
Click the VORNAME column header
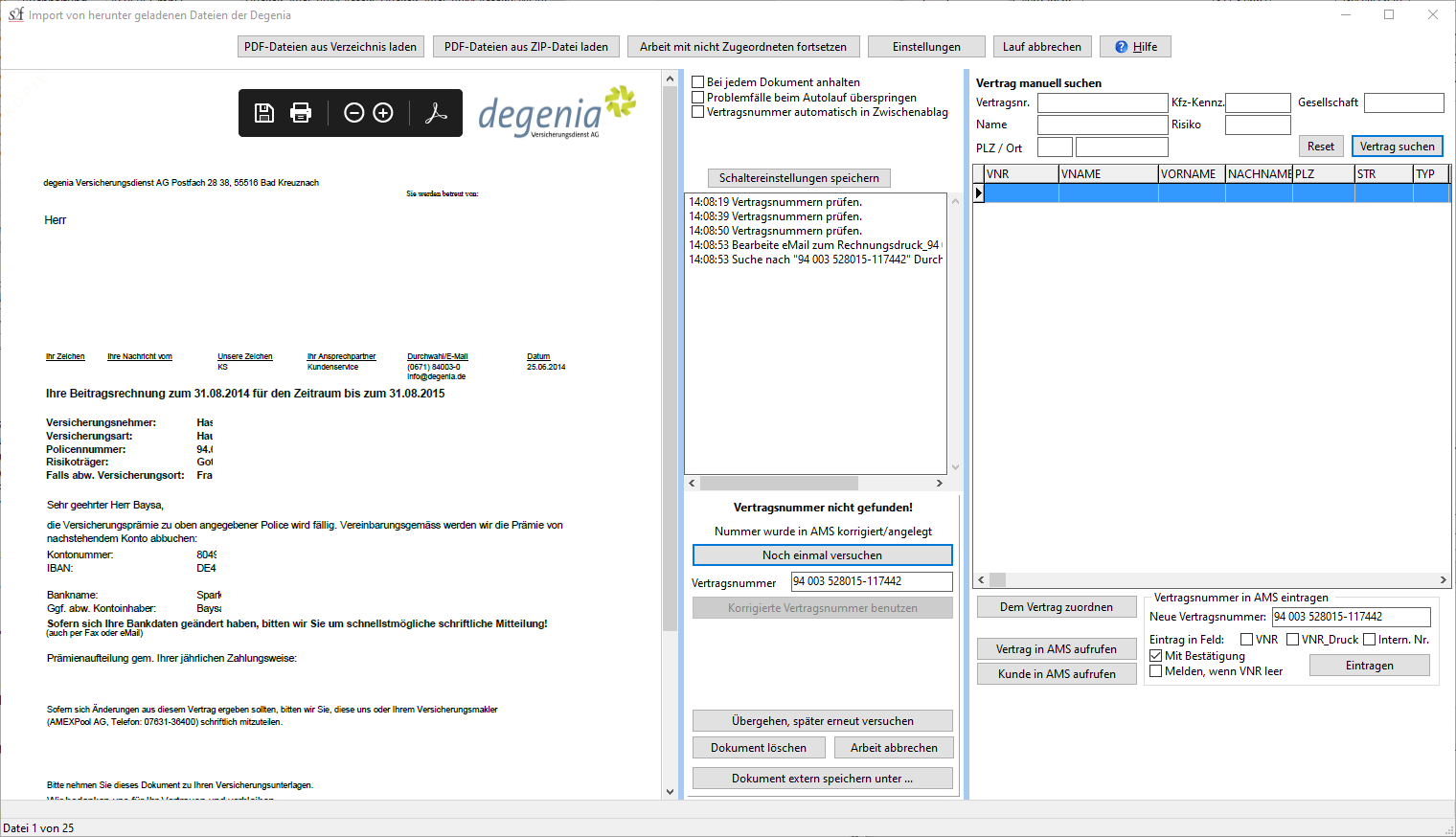1192,174
